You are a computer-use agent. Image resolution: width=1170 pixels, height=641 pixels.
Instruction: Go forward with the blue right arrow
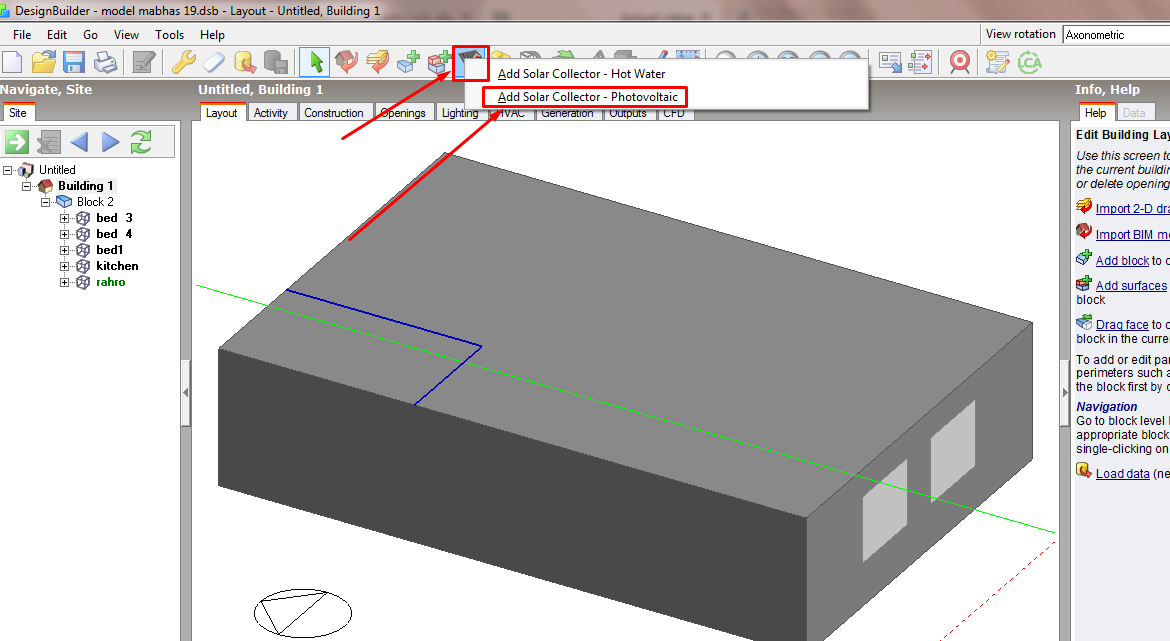point(110,141)
